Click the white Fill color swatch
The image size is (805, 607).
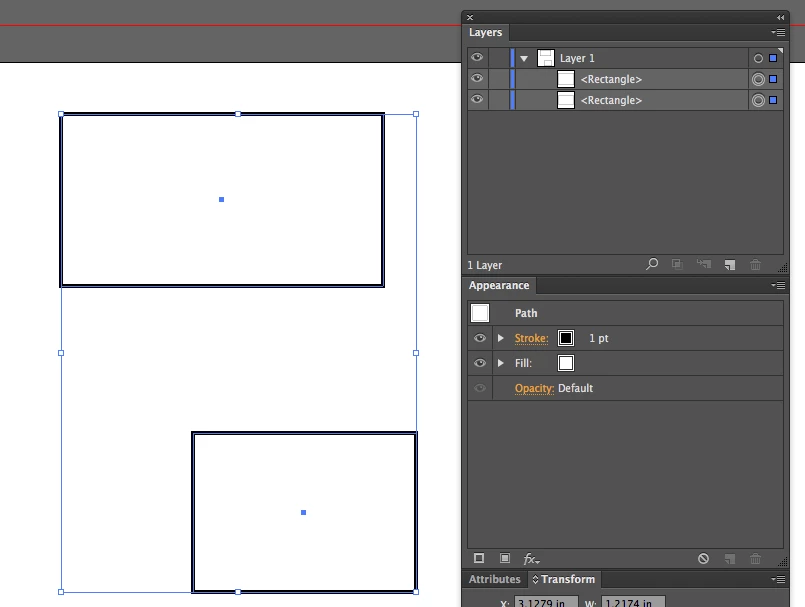click(566, 363)
